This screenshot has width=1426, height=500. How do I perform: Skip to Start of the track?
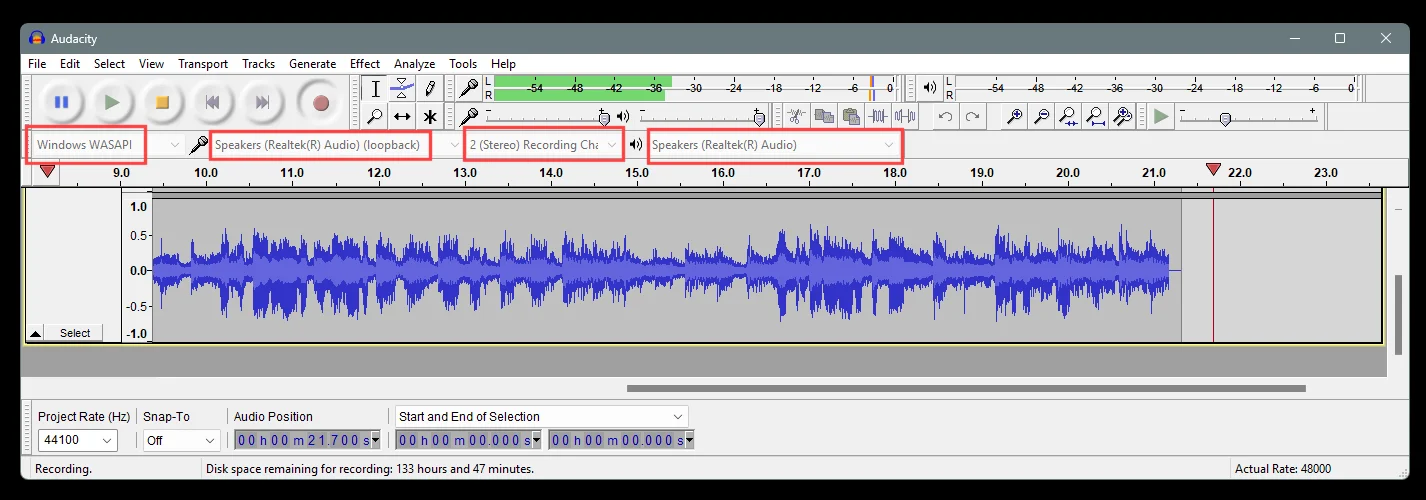click(x=212, y=102)
